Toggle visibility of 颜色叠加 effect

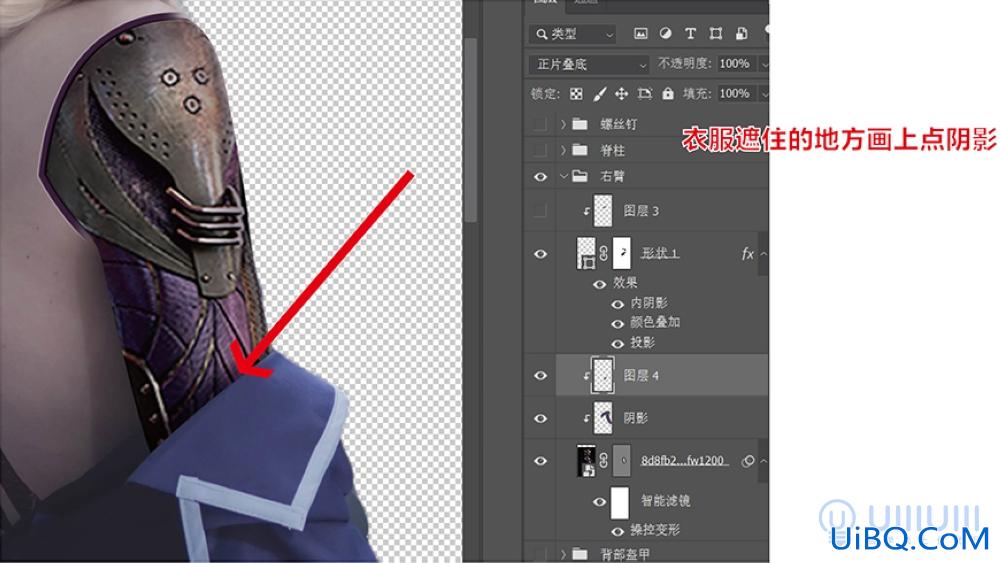617,324
